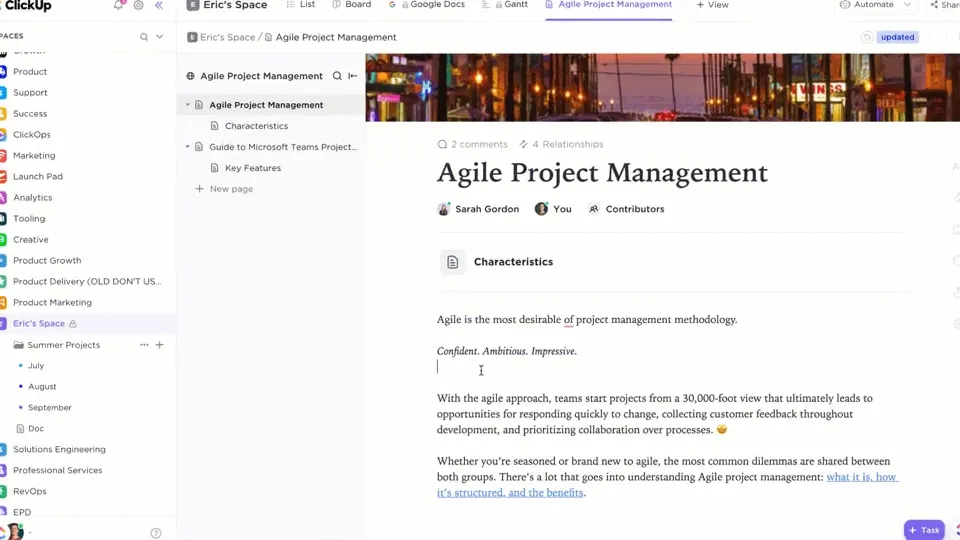Screen dimensions: 960x540
Task: Open the Creative space
Action: 31,239
